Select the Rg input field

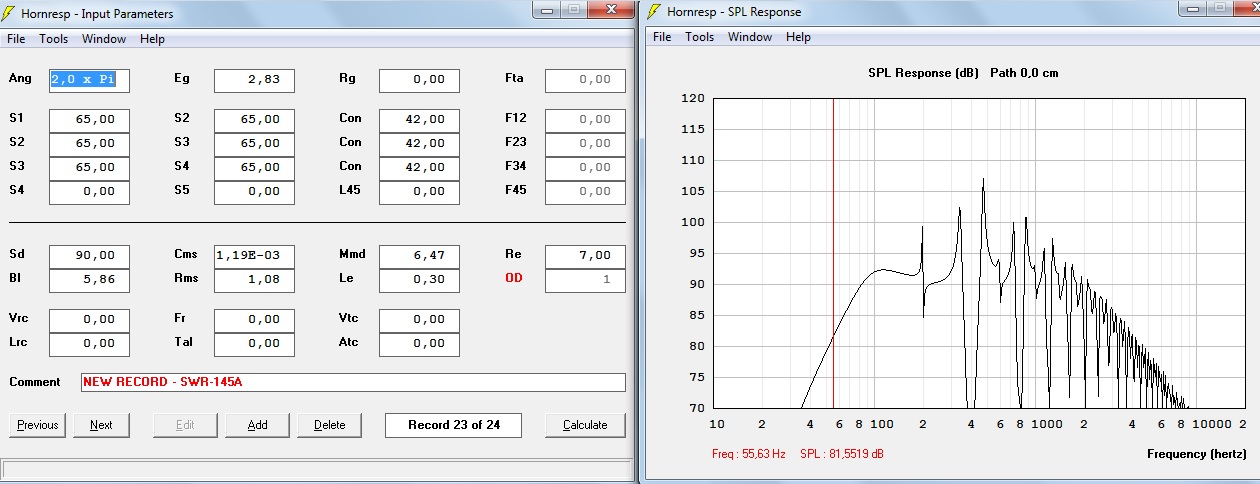tap(419, 80)
